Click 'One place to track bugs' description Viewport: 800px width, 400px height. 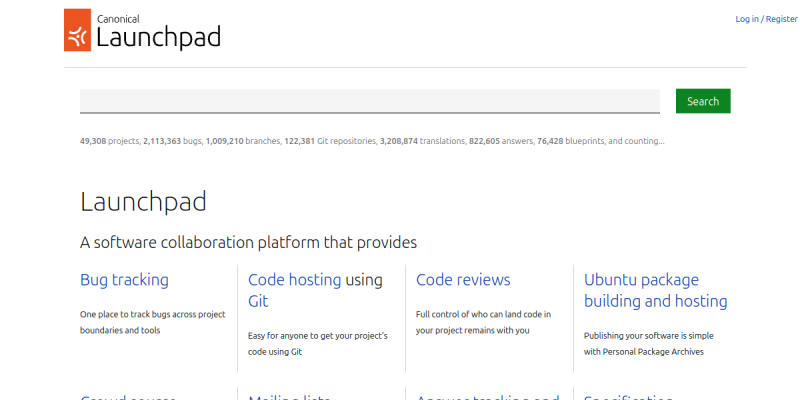(153, 322)
